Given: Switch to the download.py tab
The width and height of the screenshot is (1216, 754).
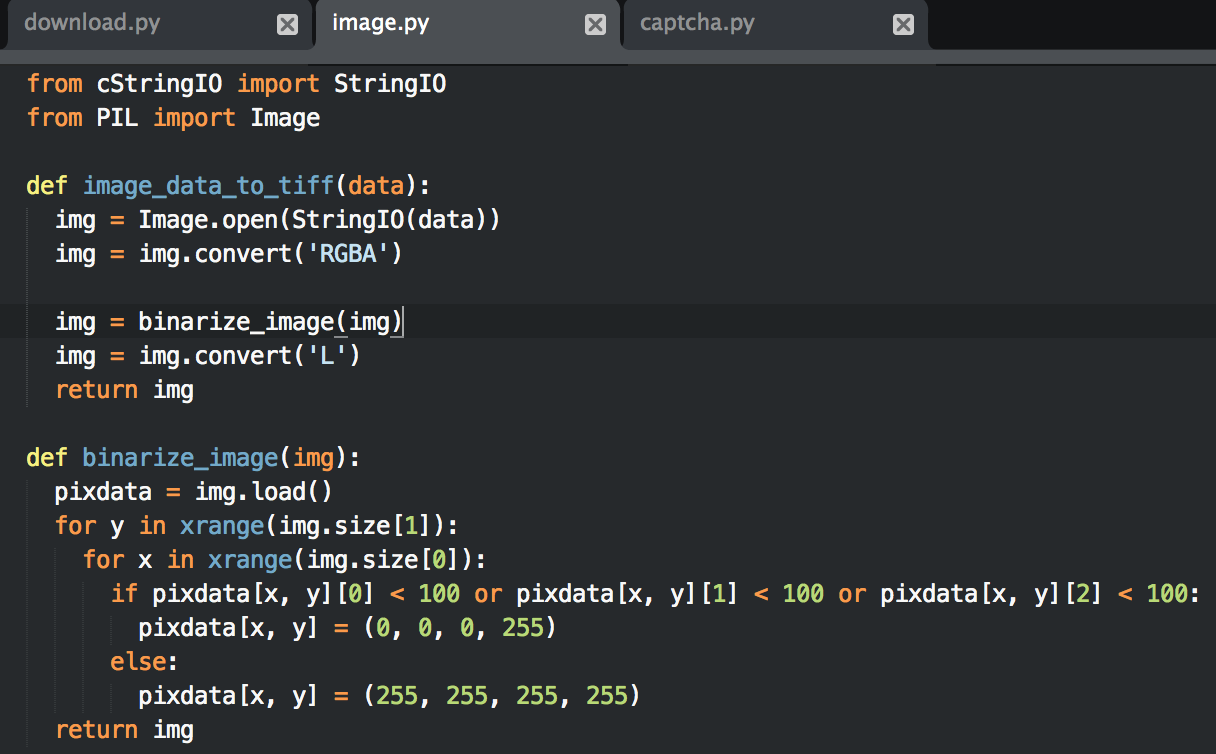Looking at the screenshot, I should [92, 23].
